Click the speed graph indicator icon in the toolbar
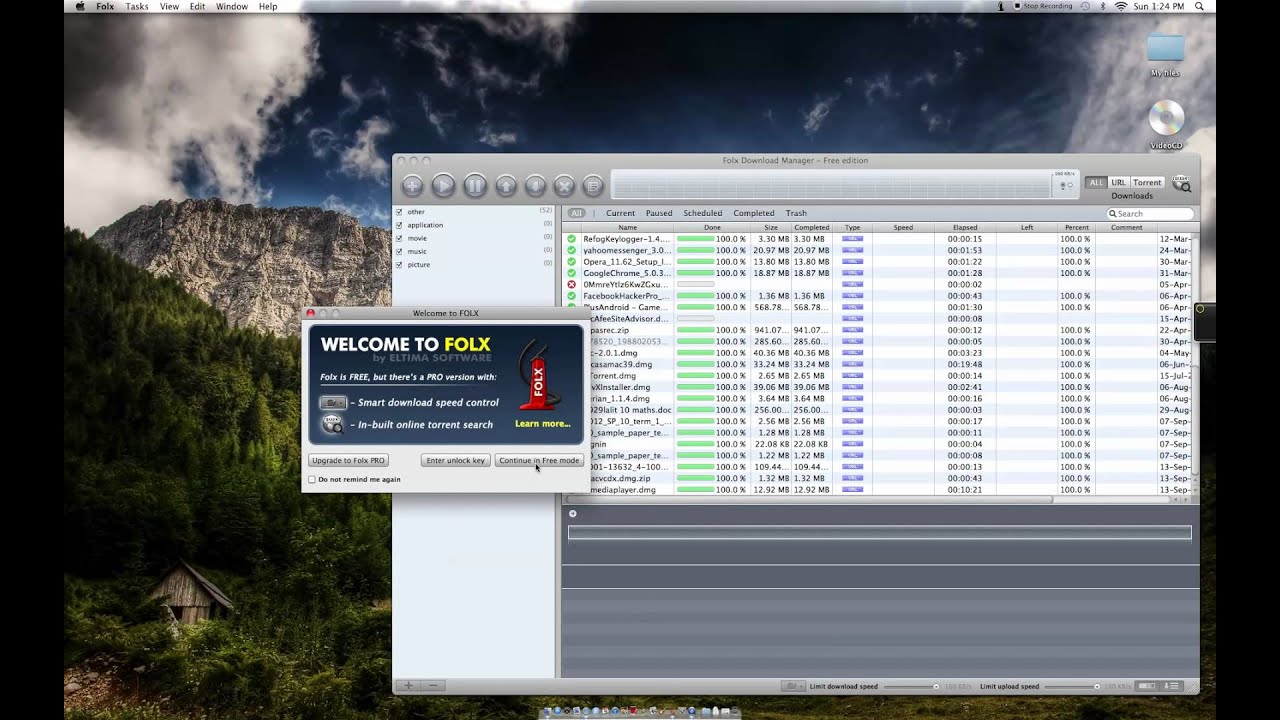The width and height of the screenshot is (1280, 720). click(1065, 185)
